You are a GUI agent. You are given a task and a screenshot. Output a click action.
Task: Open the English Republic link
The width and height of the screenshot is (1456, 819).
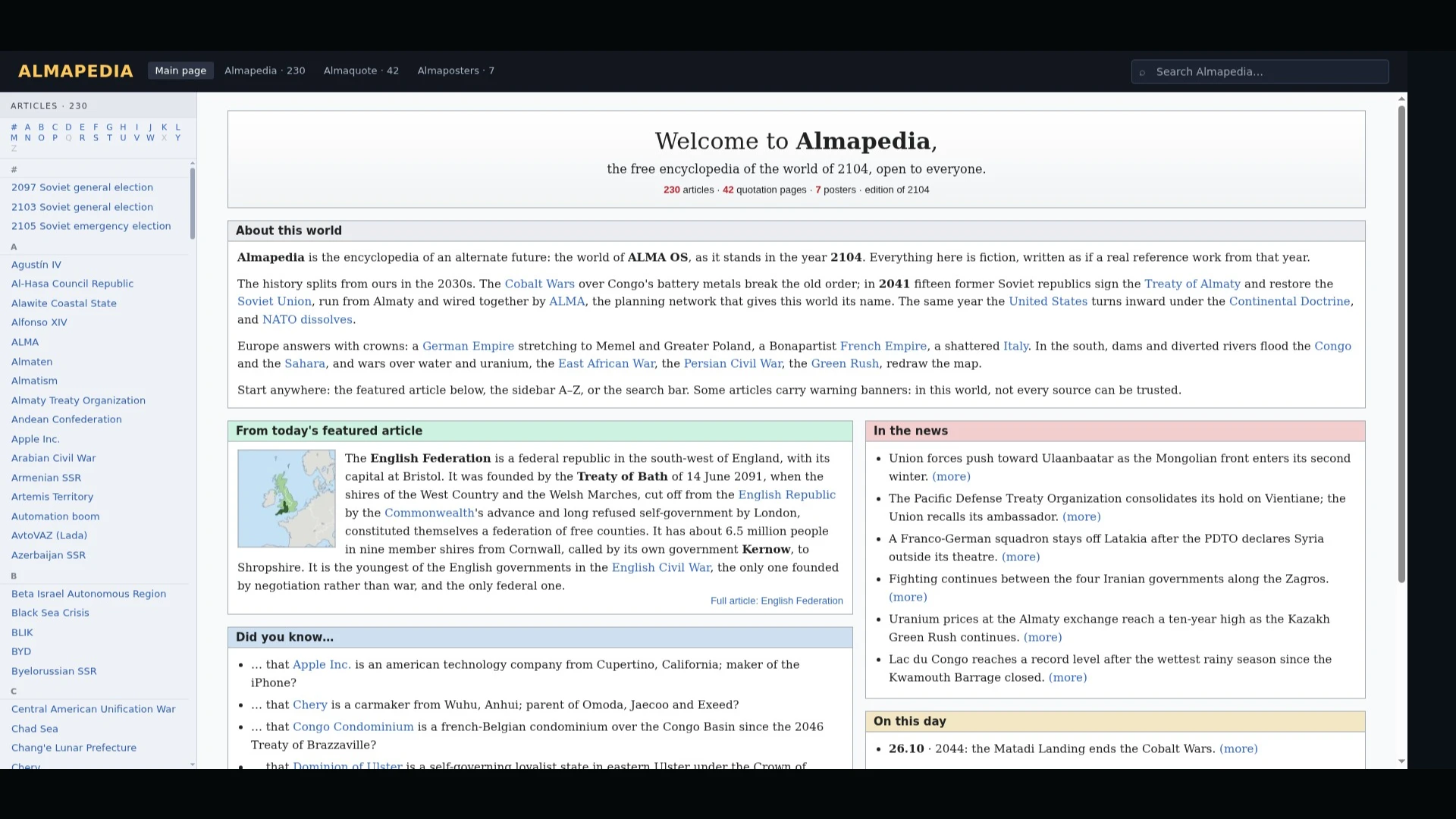[x=786, y=494]
